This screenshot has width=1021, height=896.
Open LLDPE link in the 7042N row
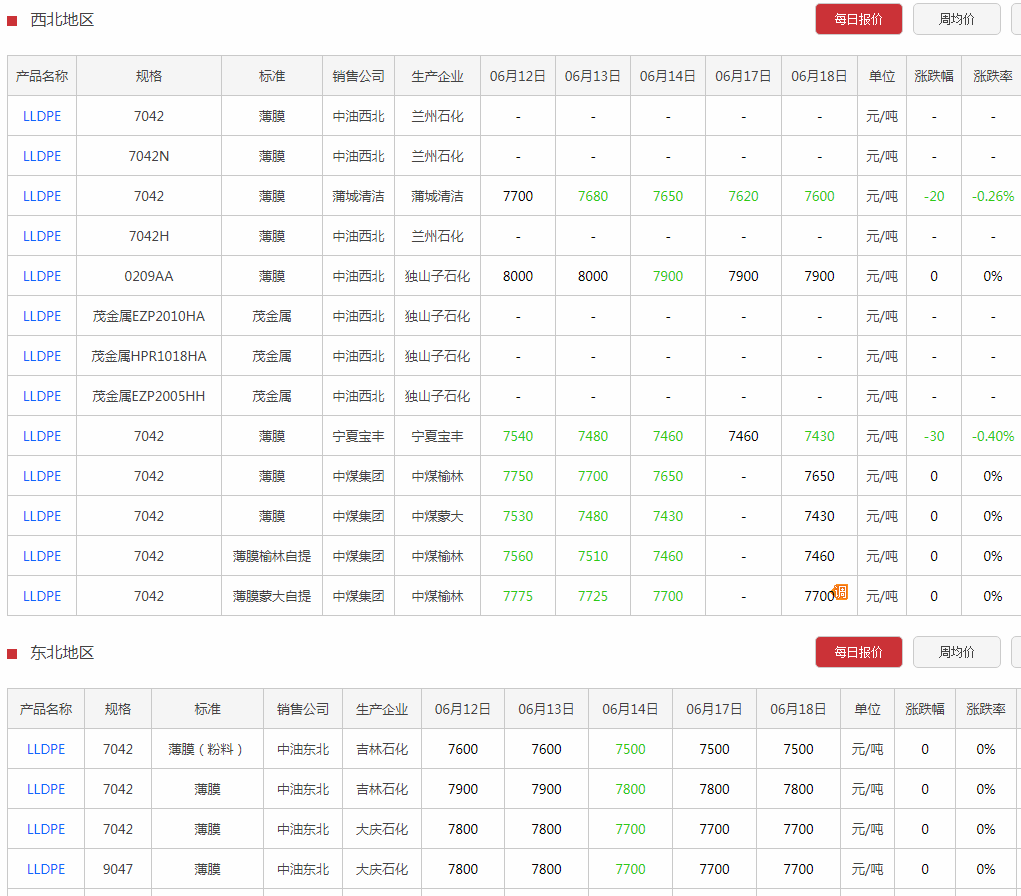click(42, 156)
